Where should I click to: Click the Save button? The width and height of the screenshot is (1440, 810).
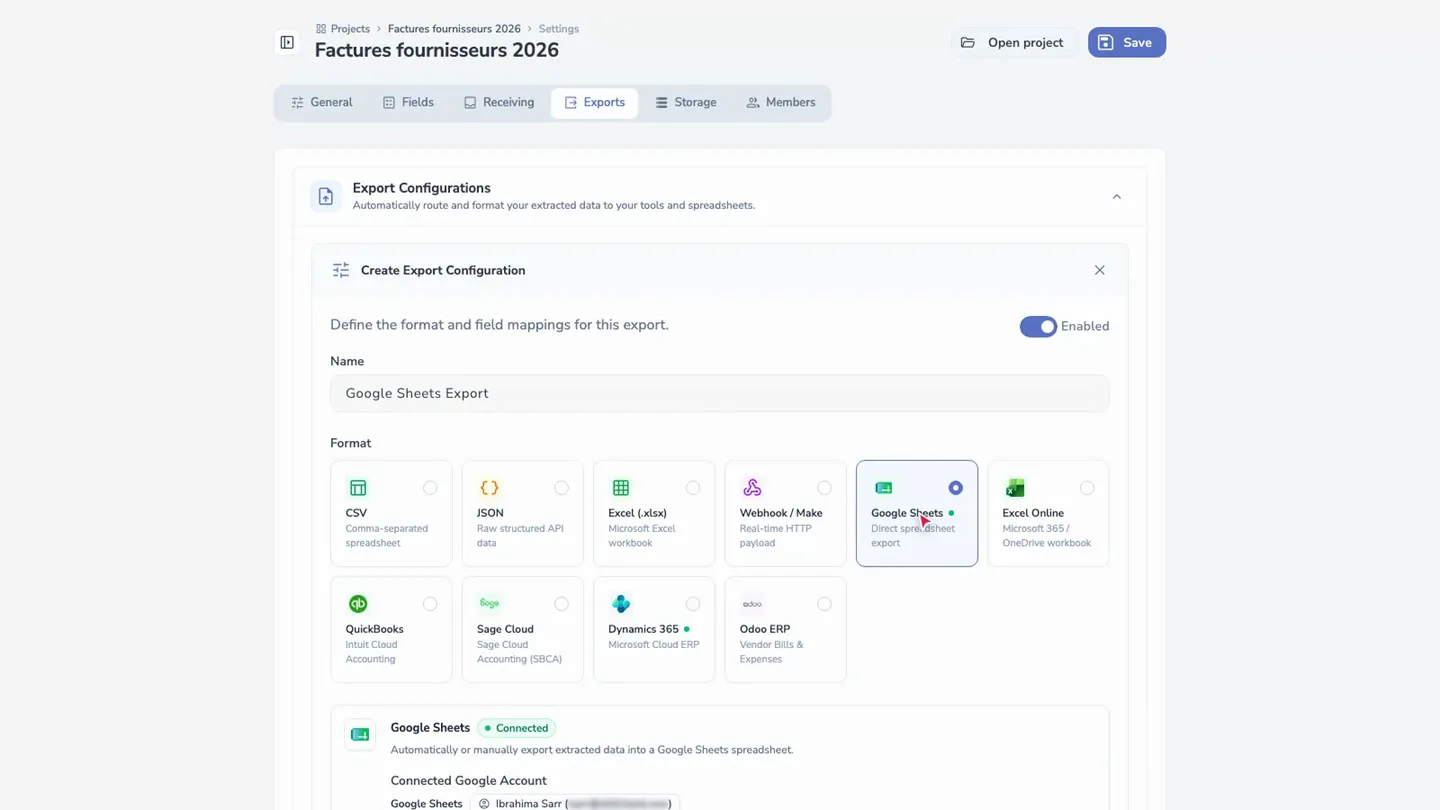coord(1127,43)
